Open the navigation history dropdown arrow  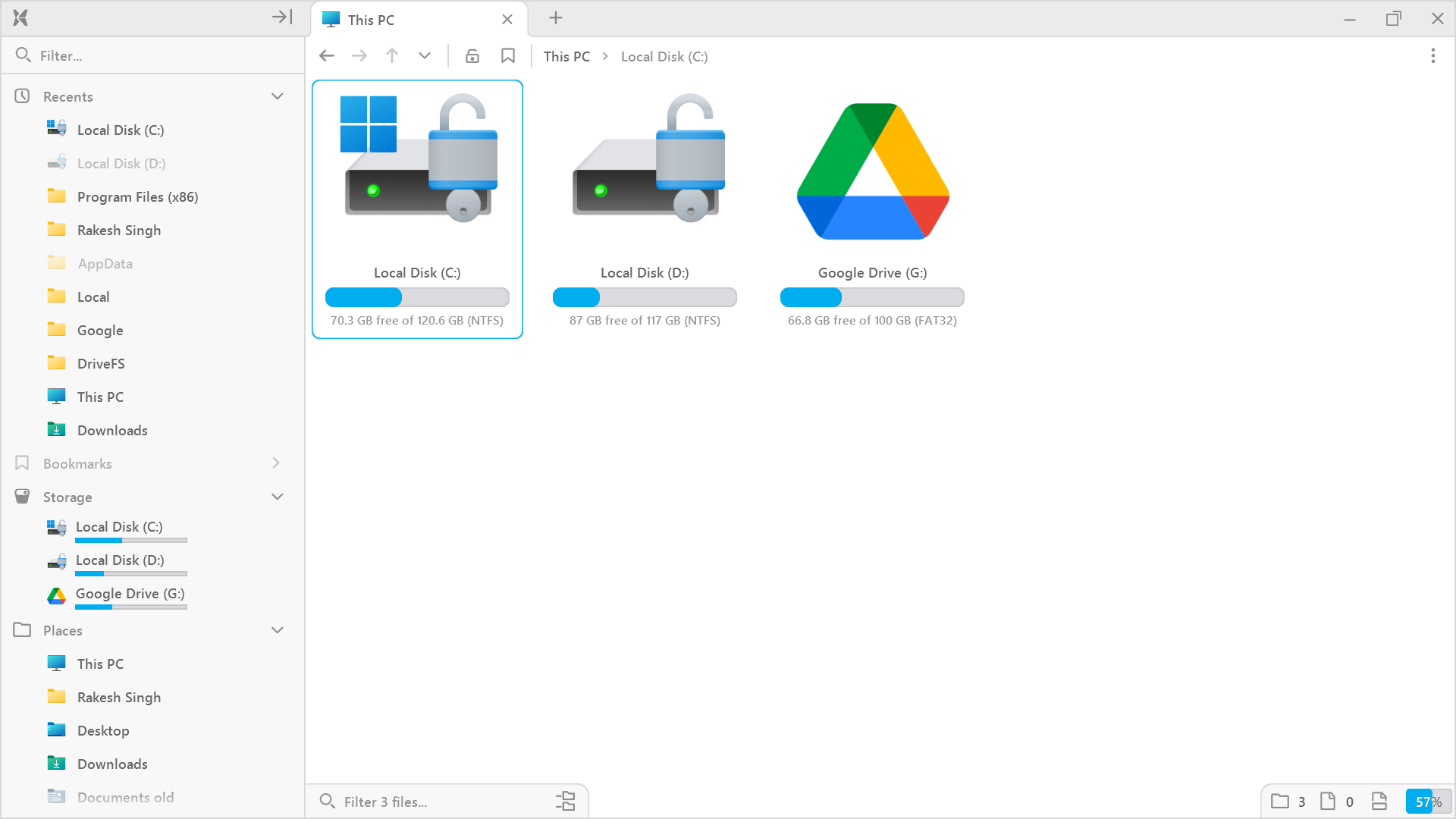[424, 55]
